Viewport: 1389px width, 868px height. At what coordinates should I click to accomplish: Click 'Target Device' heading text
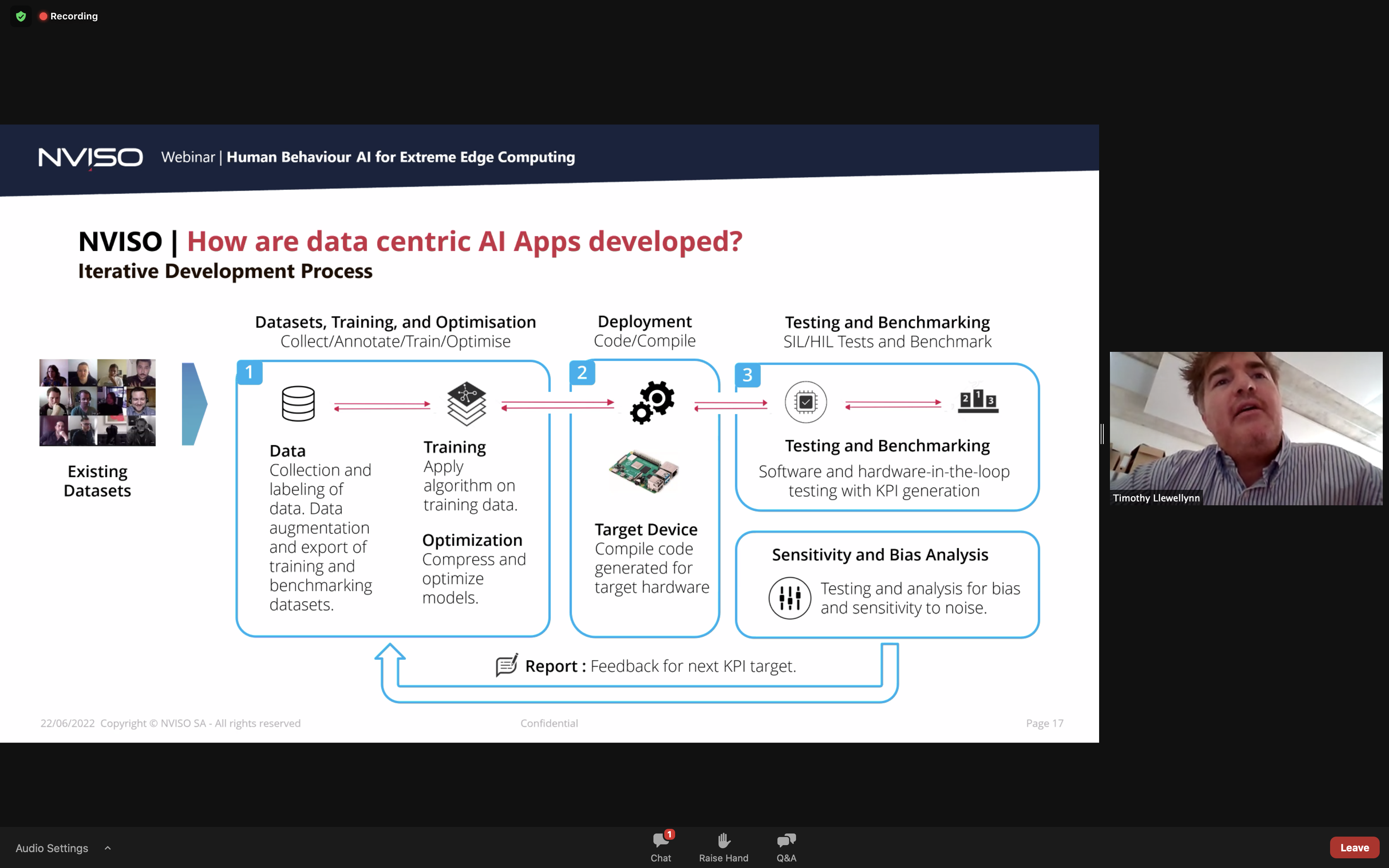point(646,529)
